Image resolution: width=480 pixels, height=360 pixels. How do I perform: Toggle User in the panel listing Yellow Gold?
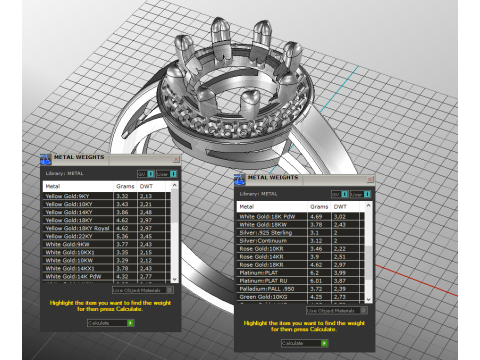click(x=166, y=174)
